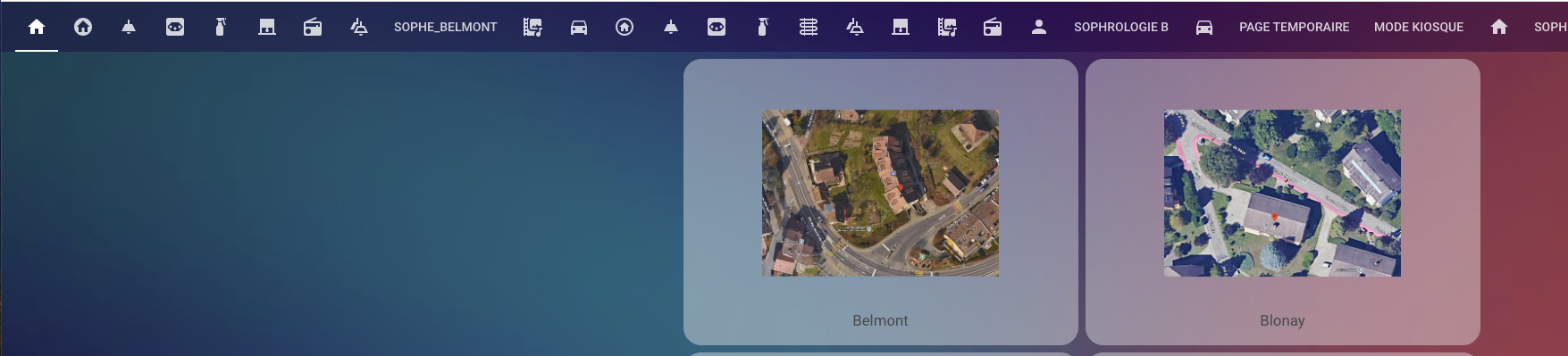Select movie-music icon right after SOPHE_BELMONT

click(532, 27)
